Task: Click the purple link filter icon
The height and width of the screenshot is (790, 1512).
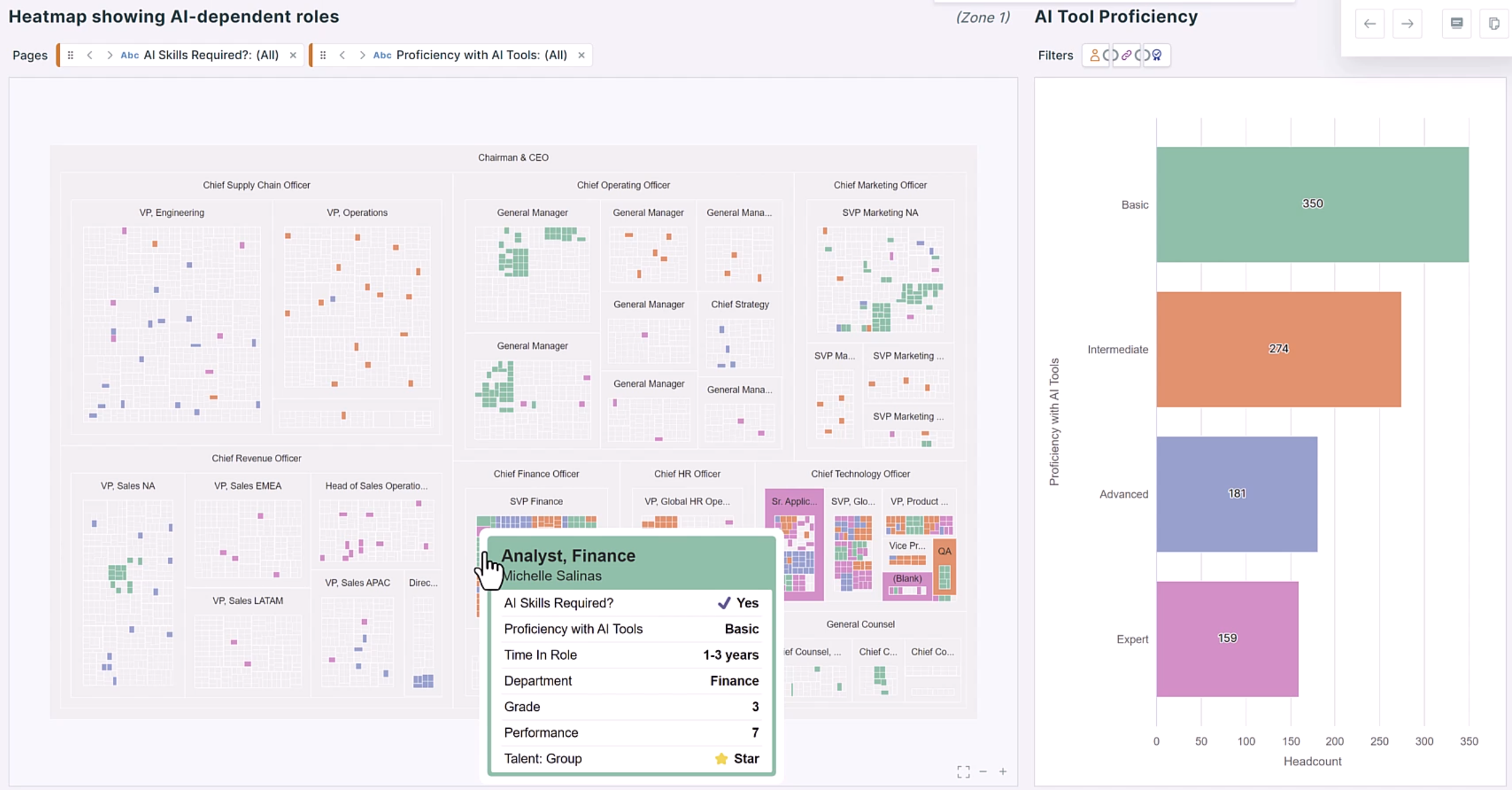Action: [1126, 55]
